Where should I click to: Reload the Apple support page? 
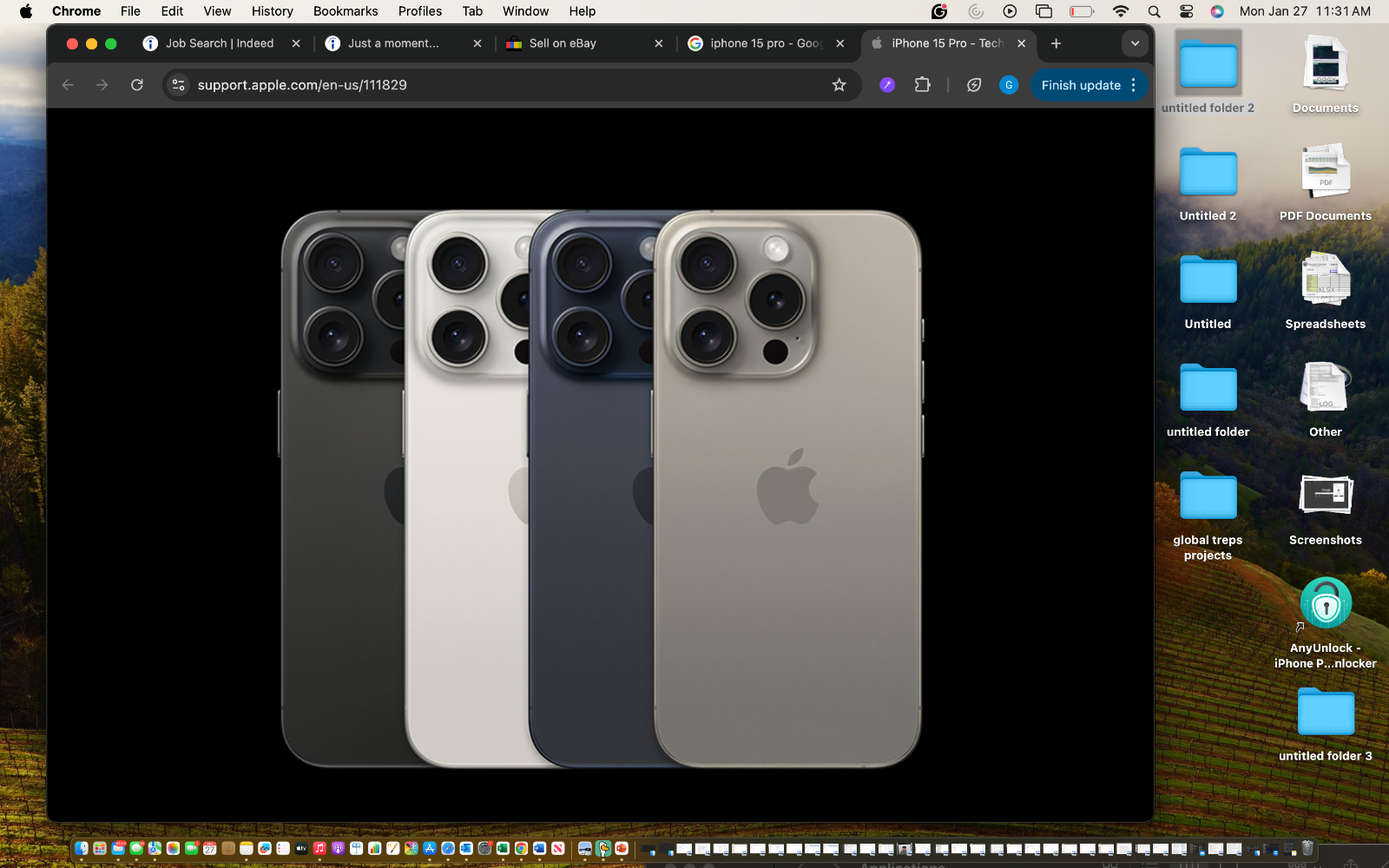pyautogui.click(x=137, y=85)
